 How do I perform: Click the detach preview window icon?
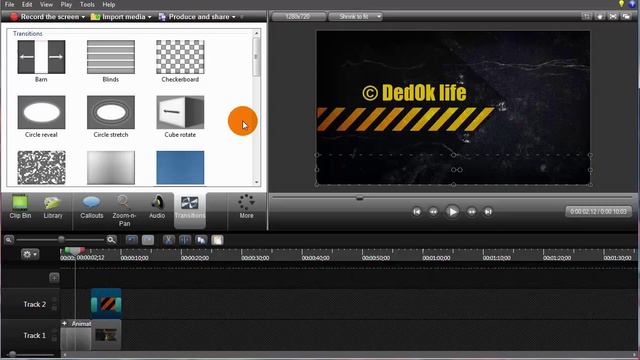point(626,16)
